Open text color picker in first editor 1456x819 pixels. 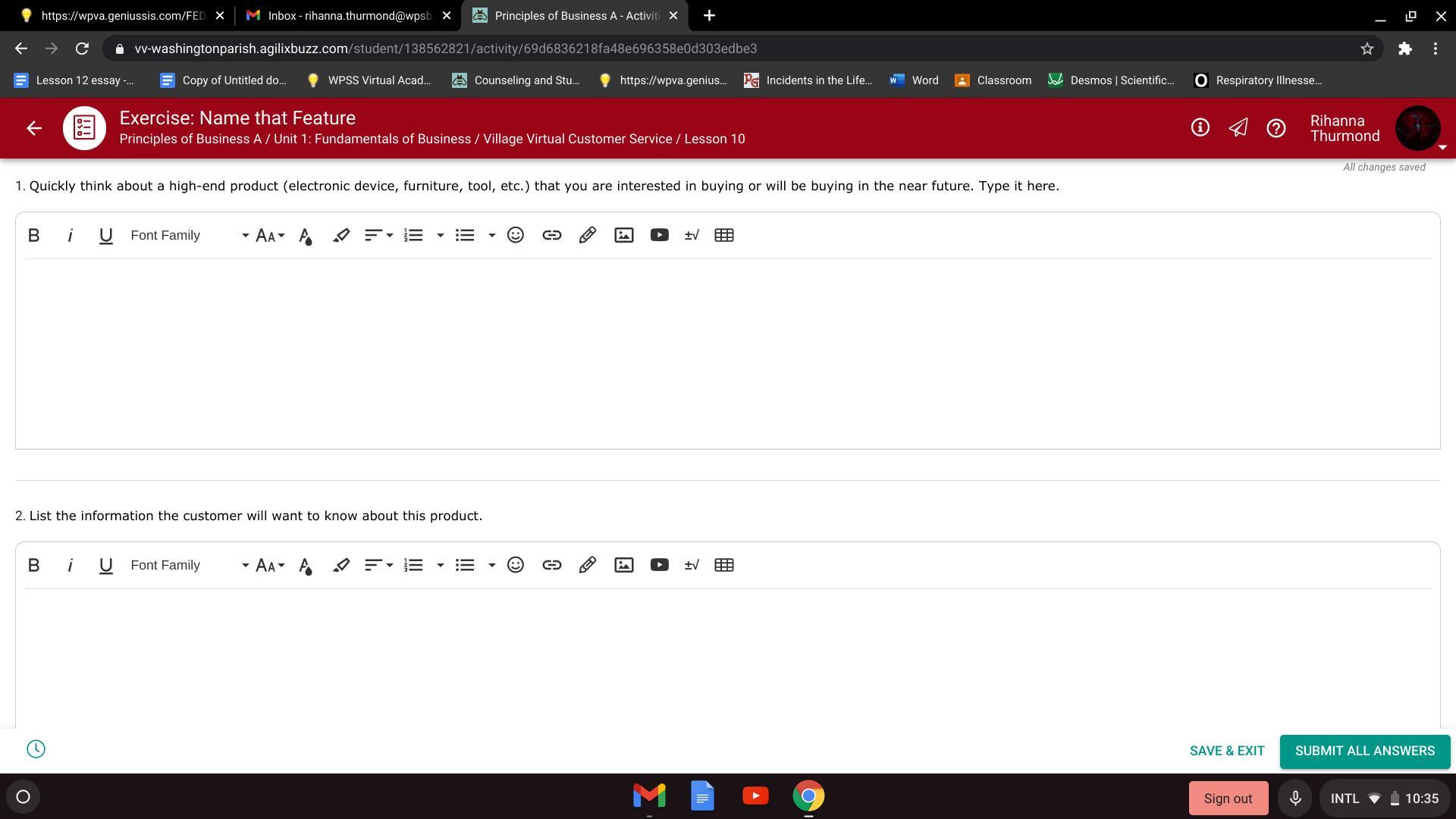pyautogui.click(x=305, y=235)
